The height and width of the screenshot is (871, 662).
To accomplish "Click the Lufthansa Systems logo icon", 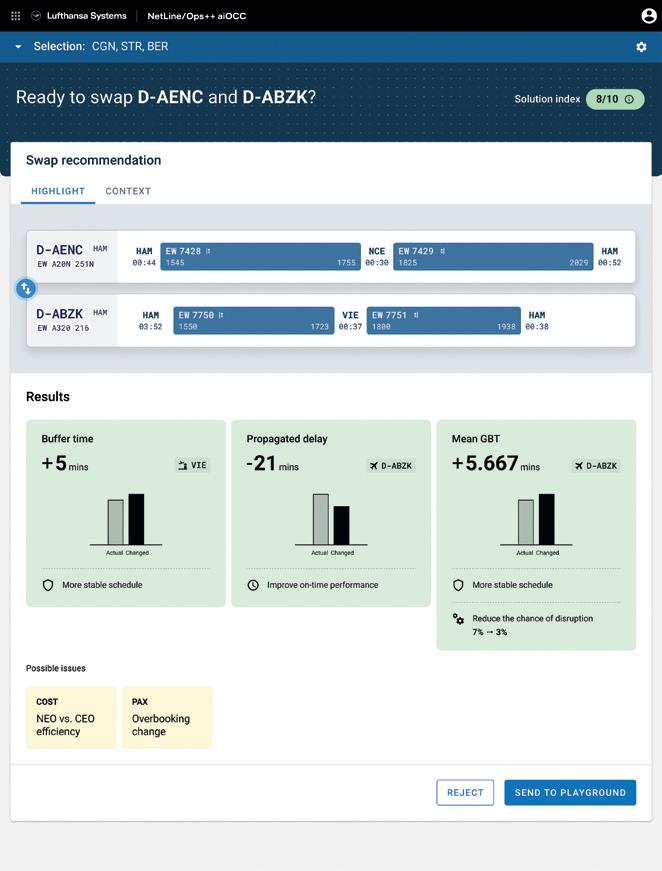I will click(36, 16).
